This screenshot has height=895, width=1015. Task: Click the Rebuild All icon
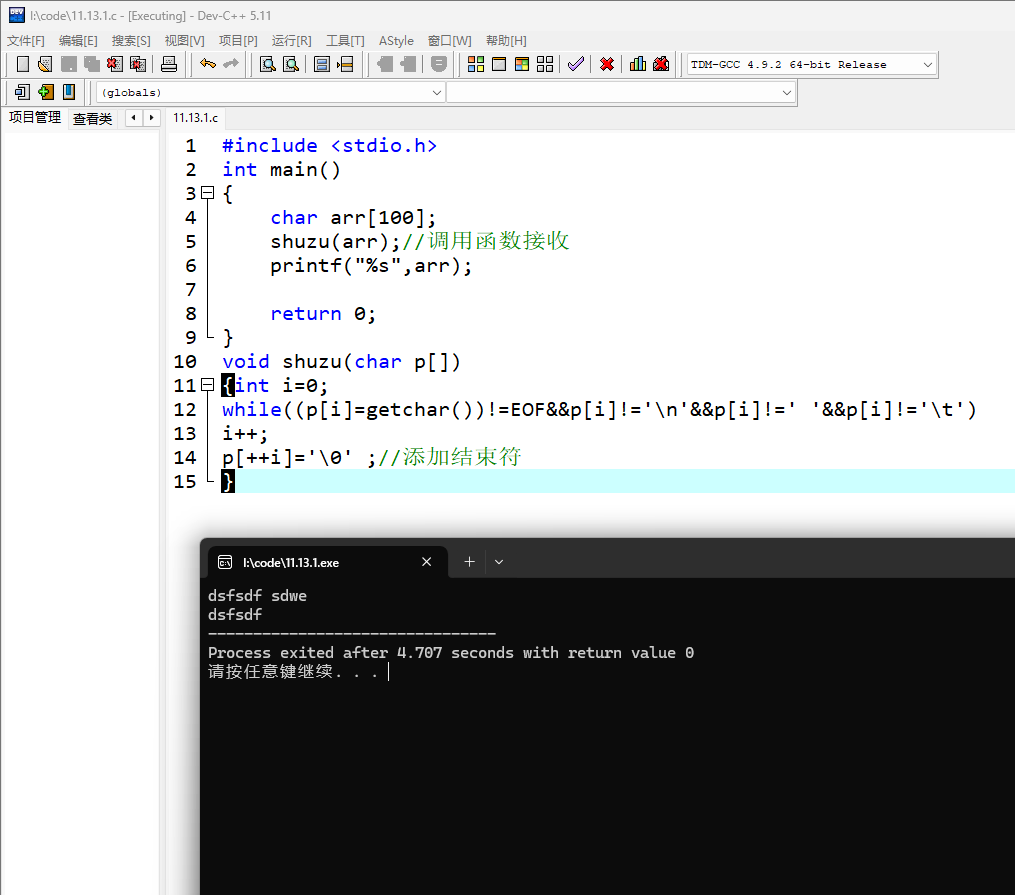[545, 64]
